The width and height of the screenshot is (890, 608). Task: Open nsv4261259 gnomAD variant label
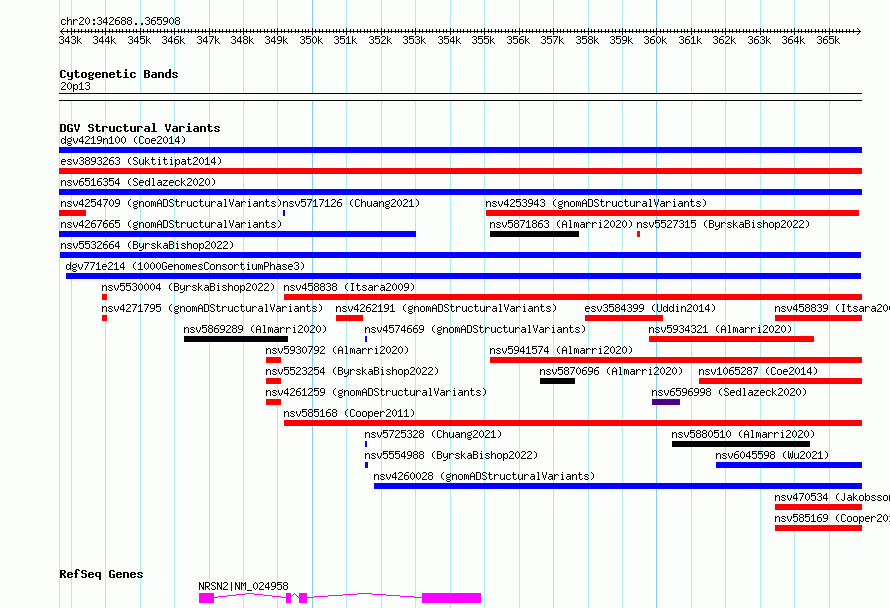[376, 392]
